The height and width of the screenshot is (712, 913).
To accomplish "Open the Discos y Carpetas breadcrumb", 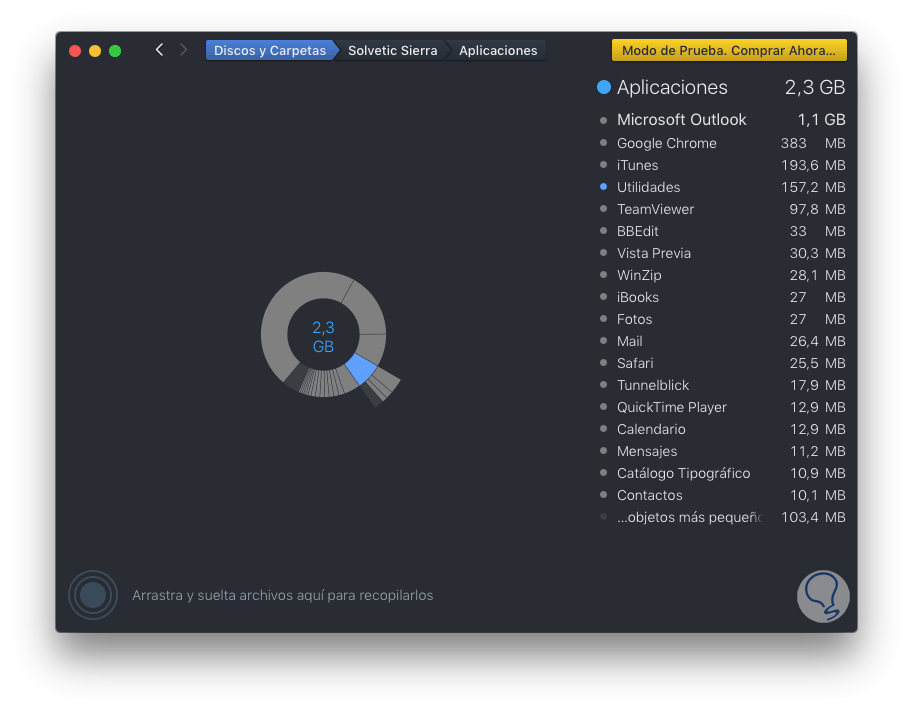I will (x=270, y=51).
